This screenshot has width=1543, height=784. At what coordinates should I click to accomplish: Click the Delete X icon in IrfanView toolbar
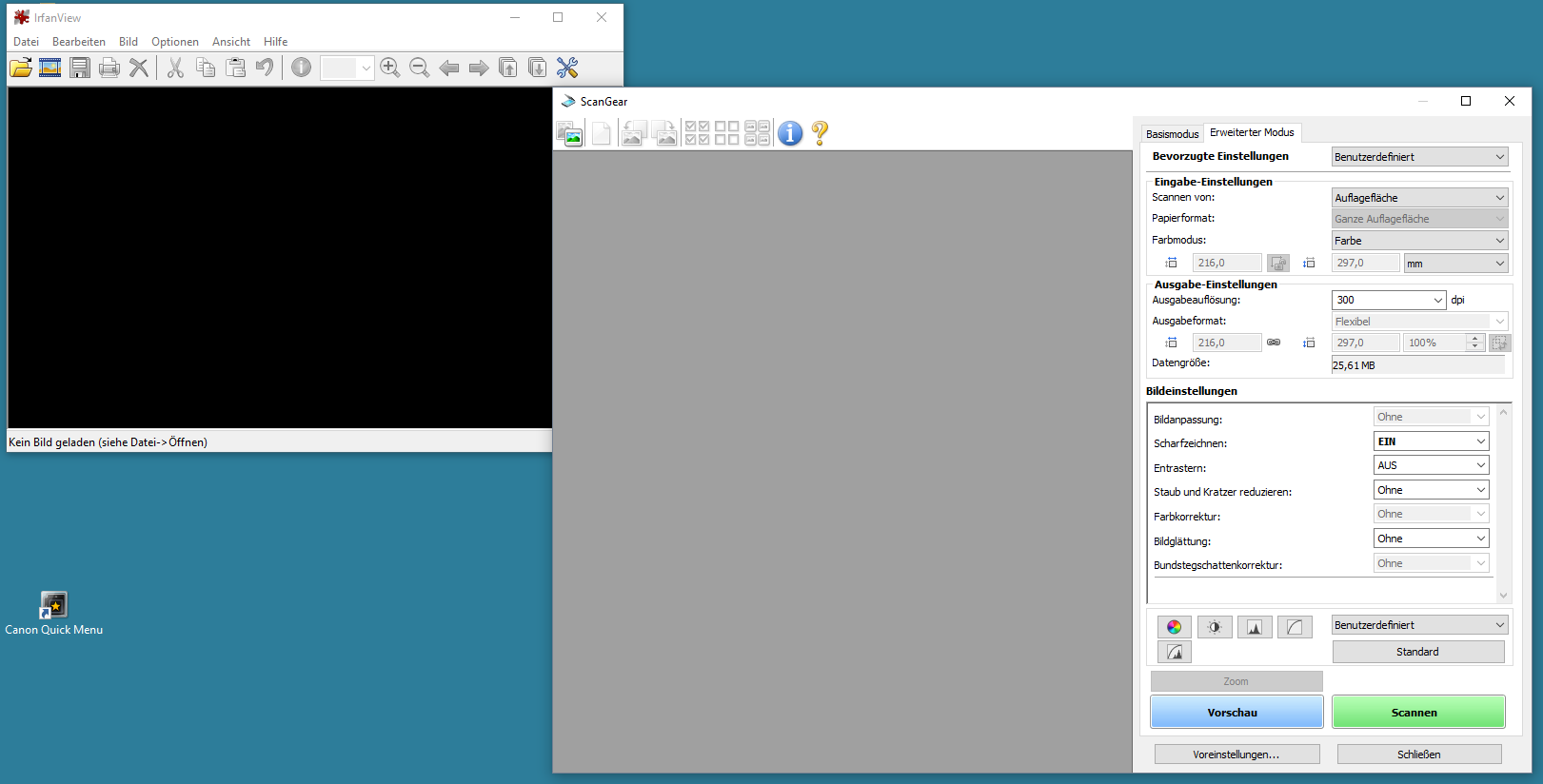pos(139,68)
